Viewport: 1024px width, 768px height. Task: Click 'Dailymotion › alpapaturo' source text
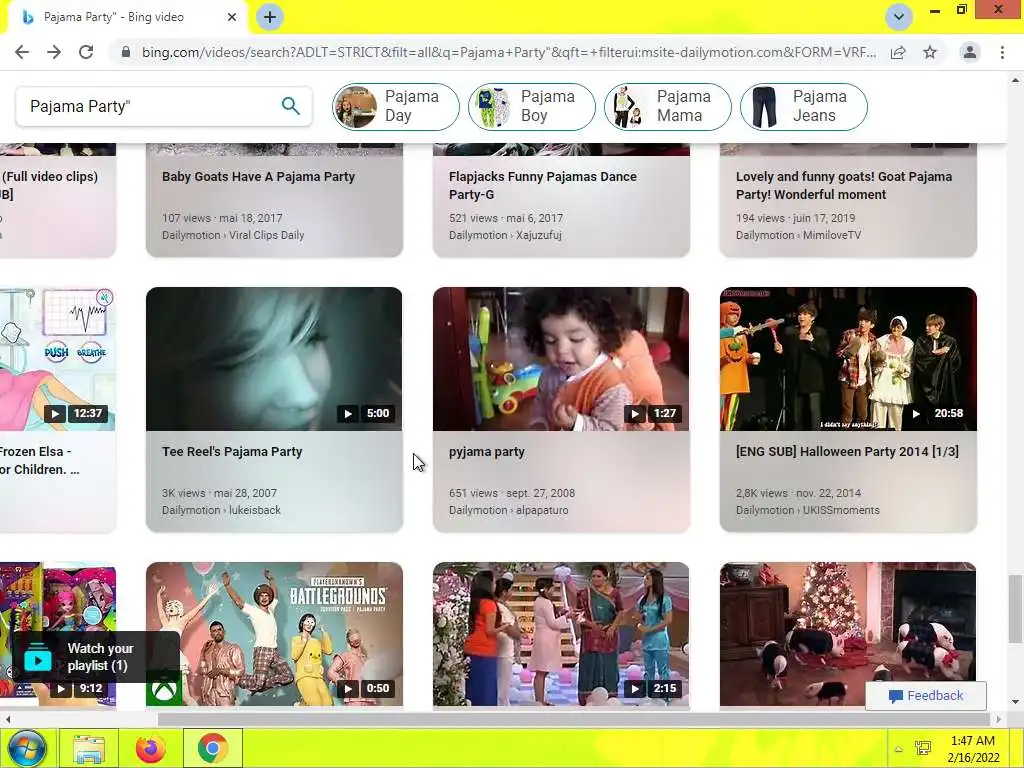pyautogui.click(x=508, y=510)
